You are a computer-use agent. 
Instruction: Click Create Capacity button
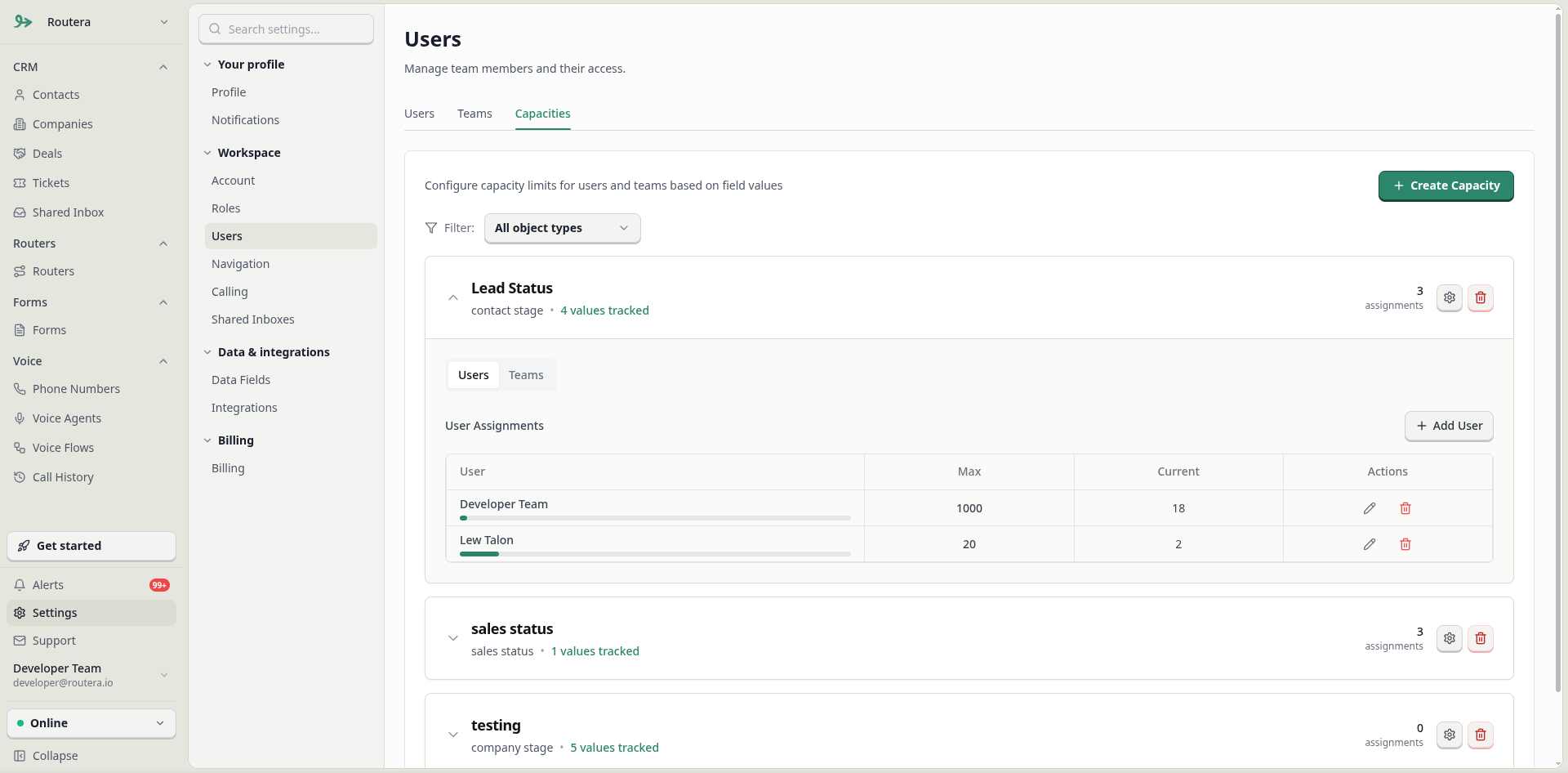[1445, 185]
